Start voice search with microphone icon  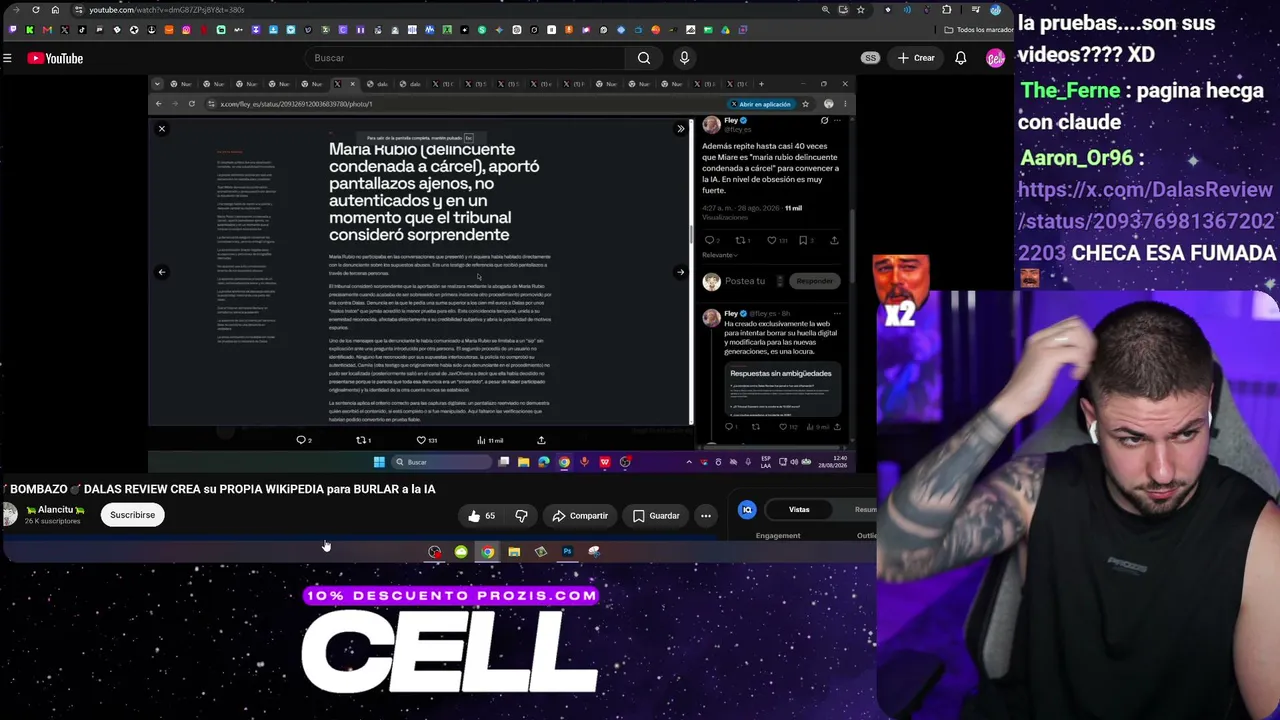tap(684, 58)
